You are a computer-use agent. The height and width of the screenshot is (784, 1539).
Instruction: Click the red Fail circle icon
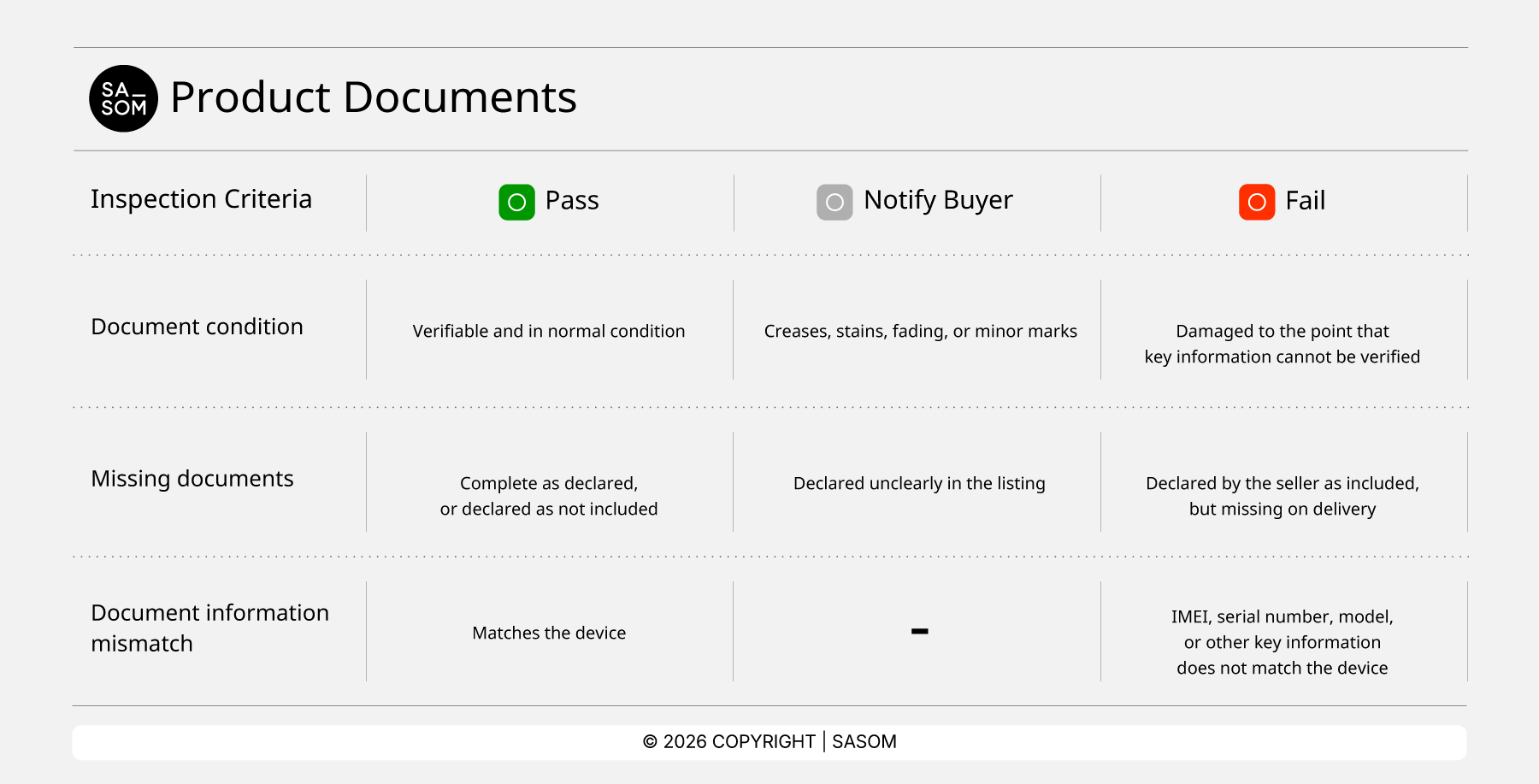click(1257, 202)
